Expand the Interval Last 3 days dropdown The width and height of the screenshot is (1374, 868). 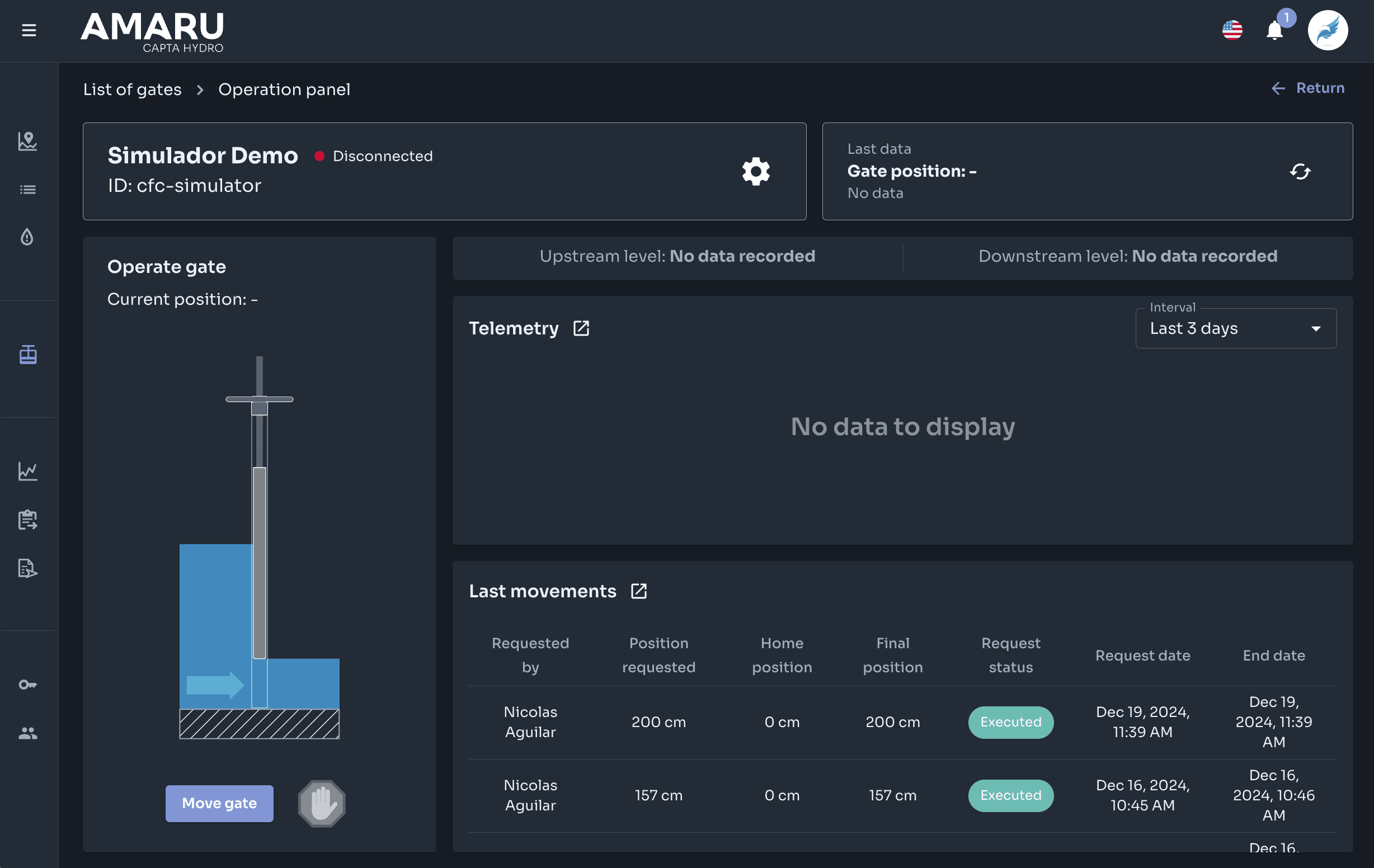1236,328
